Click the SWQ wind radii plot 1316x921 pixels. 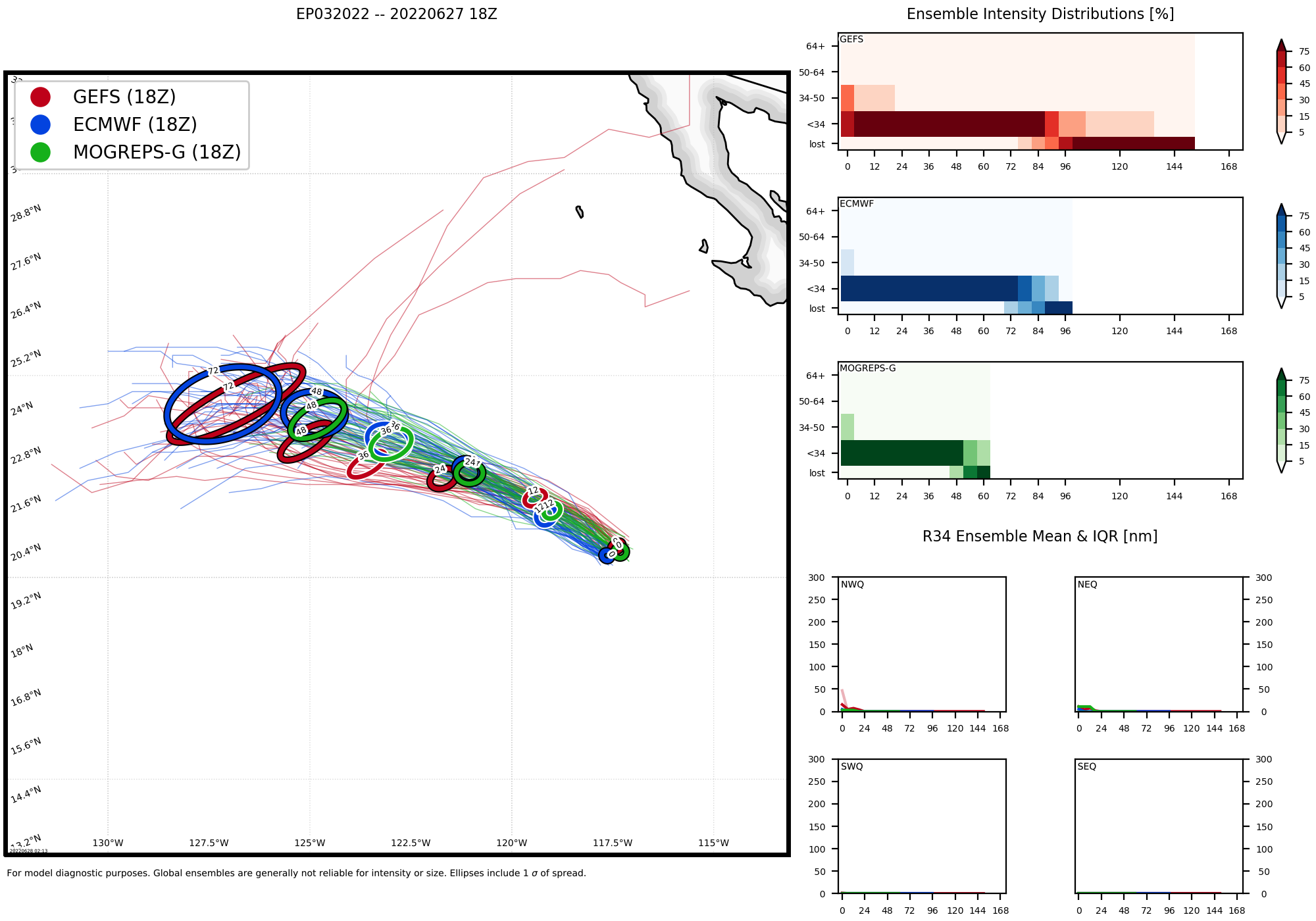923,826
